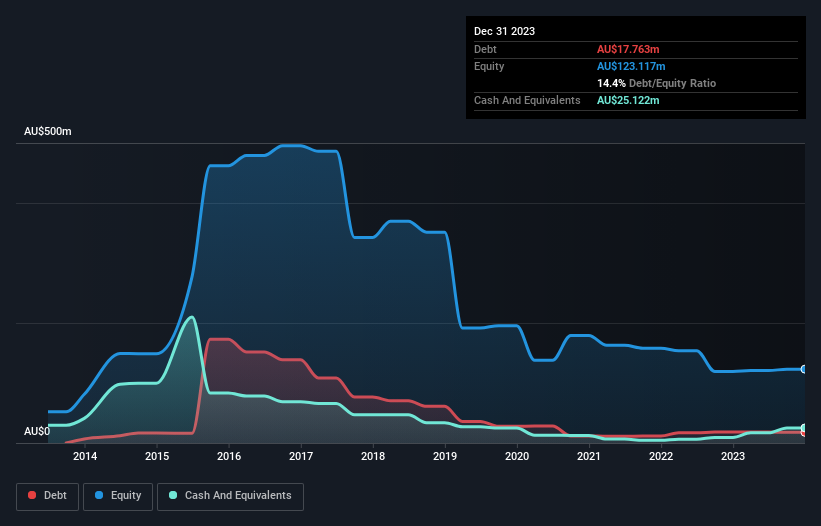The image size is (821, 526).
Task: Click the 2023 x-axis label
Action: click(x=733, y=456)
